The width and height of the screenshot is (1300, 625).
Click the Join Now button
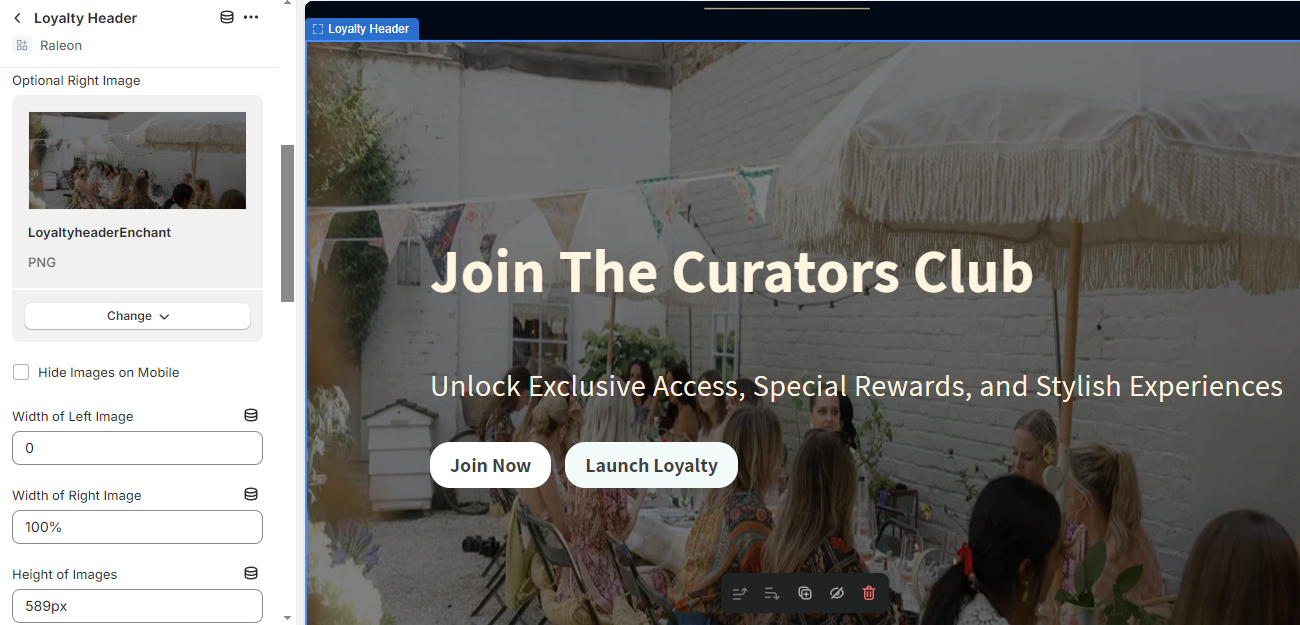pos(490,465)
